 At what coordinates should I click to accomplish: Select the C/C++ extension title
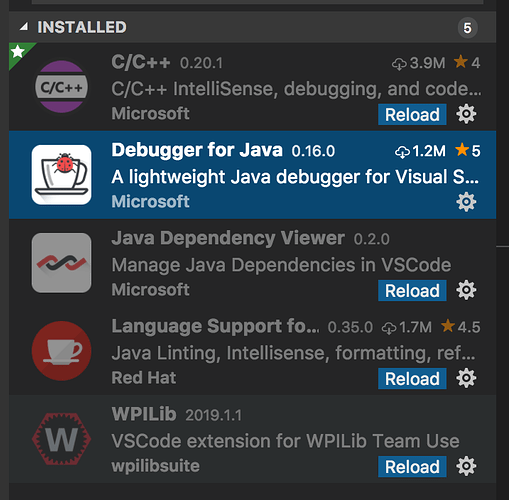[141, 62]
